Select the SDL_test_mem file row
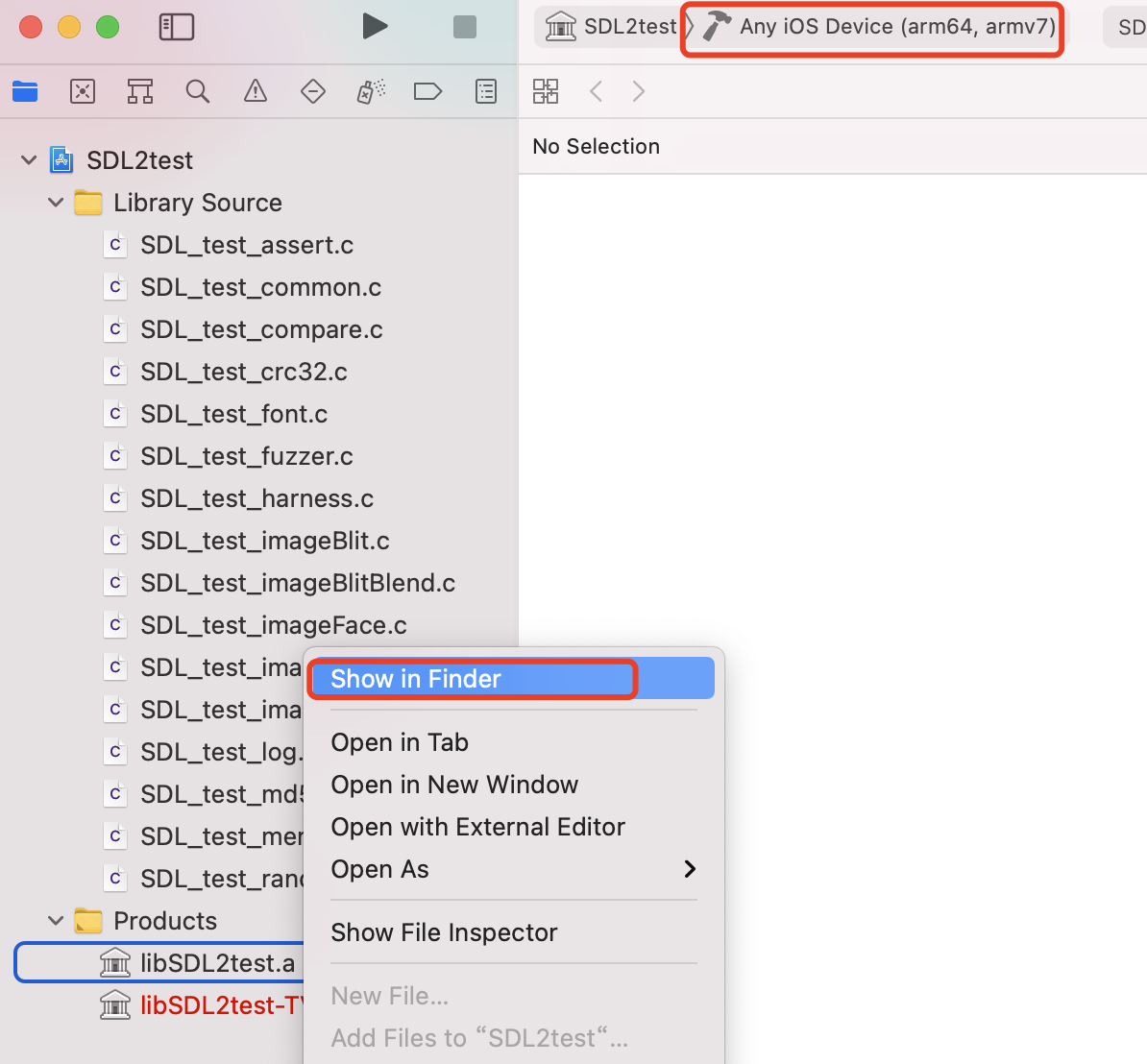Viewport: 1147px width, 1064px height. tap(203, 836)
